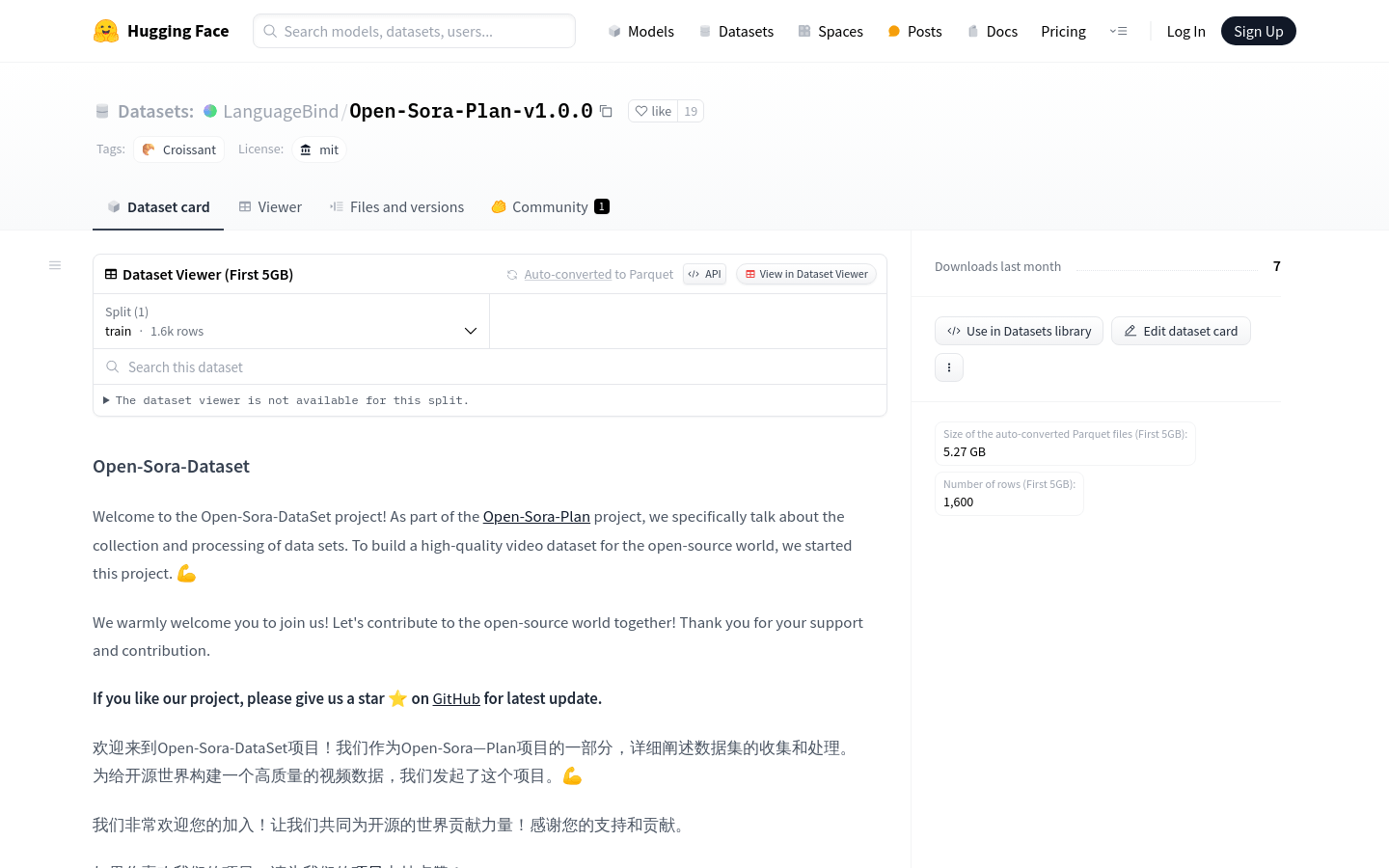1389x868 pixels.
Task: Click the Open-Sora-Dataset heading
Action: [171, 466]
